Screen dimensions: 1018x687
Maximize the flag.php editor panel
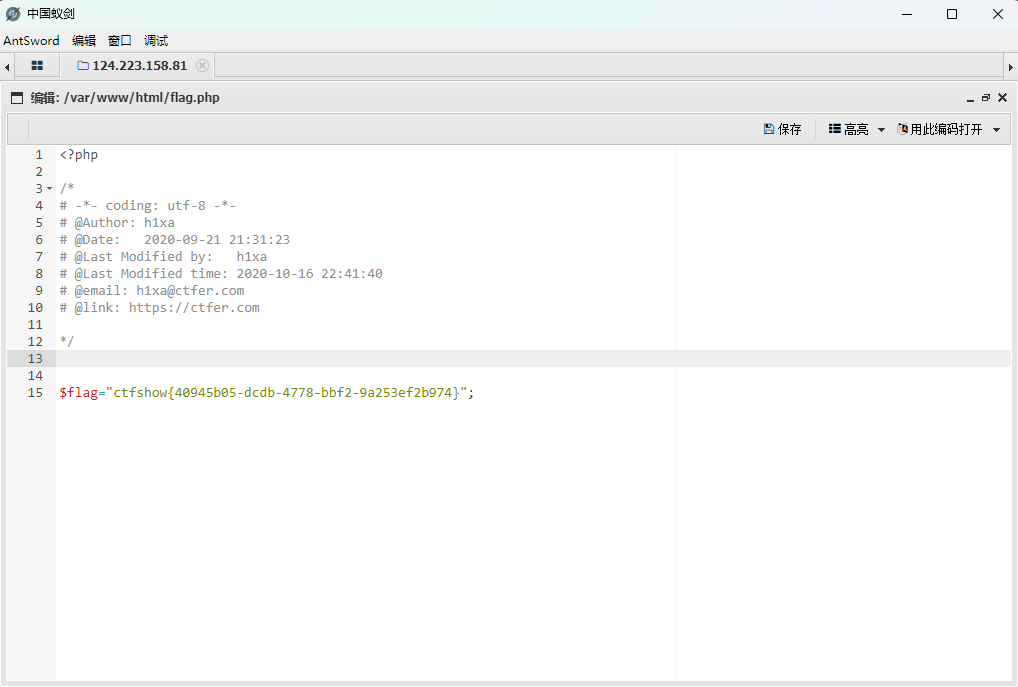(x=985, y=98)
